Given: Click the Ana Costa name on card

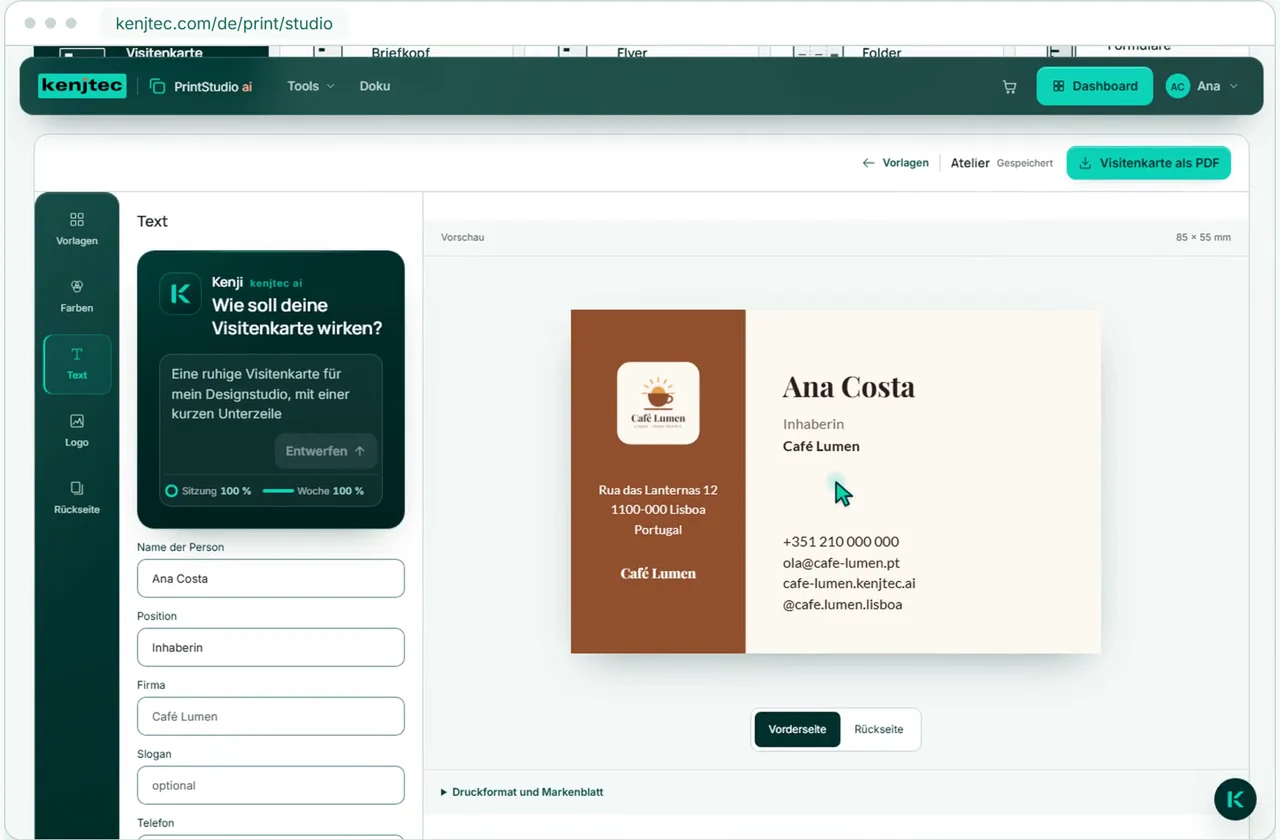Looking at the screenshot, I should click(x=849, y=387).
